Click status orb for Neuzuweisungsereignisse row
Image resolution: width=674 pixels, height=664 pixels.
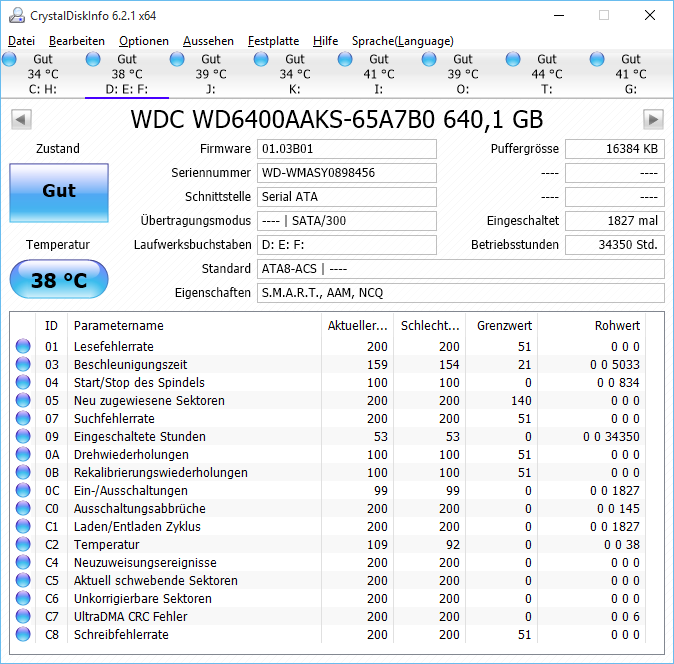[23, 563]
